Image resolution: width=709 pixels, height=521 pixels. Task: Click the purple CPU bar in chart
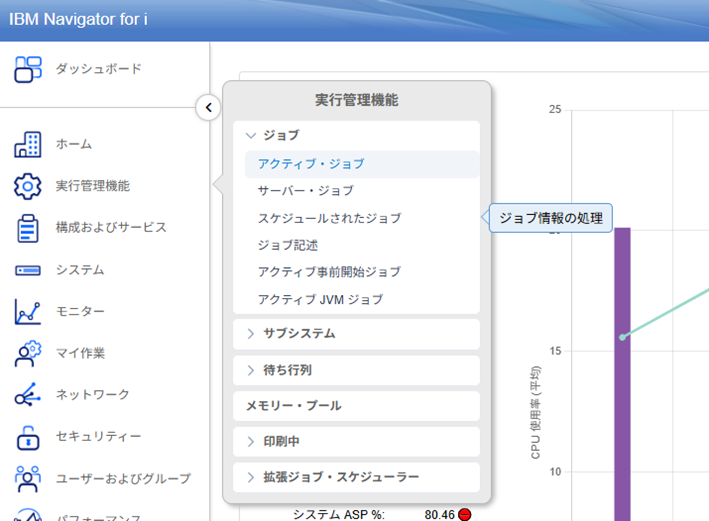pyautogui.click(x=622, y=374)
